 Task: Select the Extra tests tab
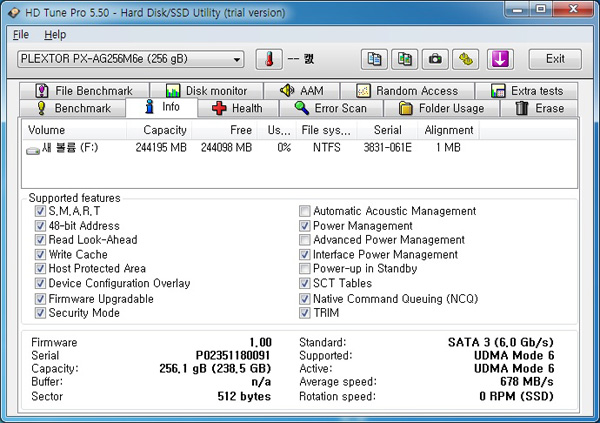(x=527, y=91)
